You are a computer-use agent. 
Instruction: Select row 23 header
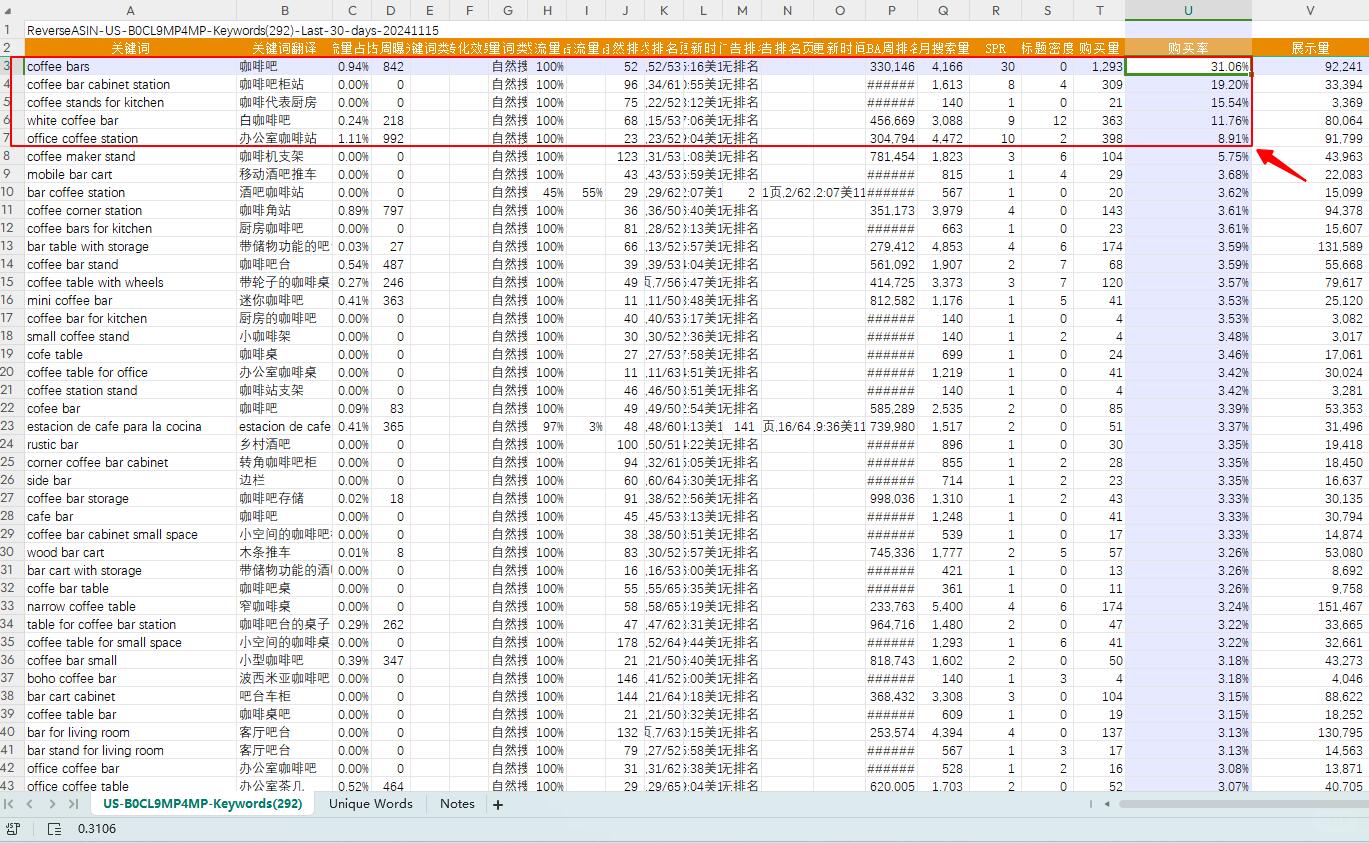[11, 426]
